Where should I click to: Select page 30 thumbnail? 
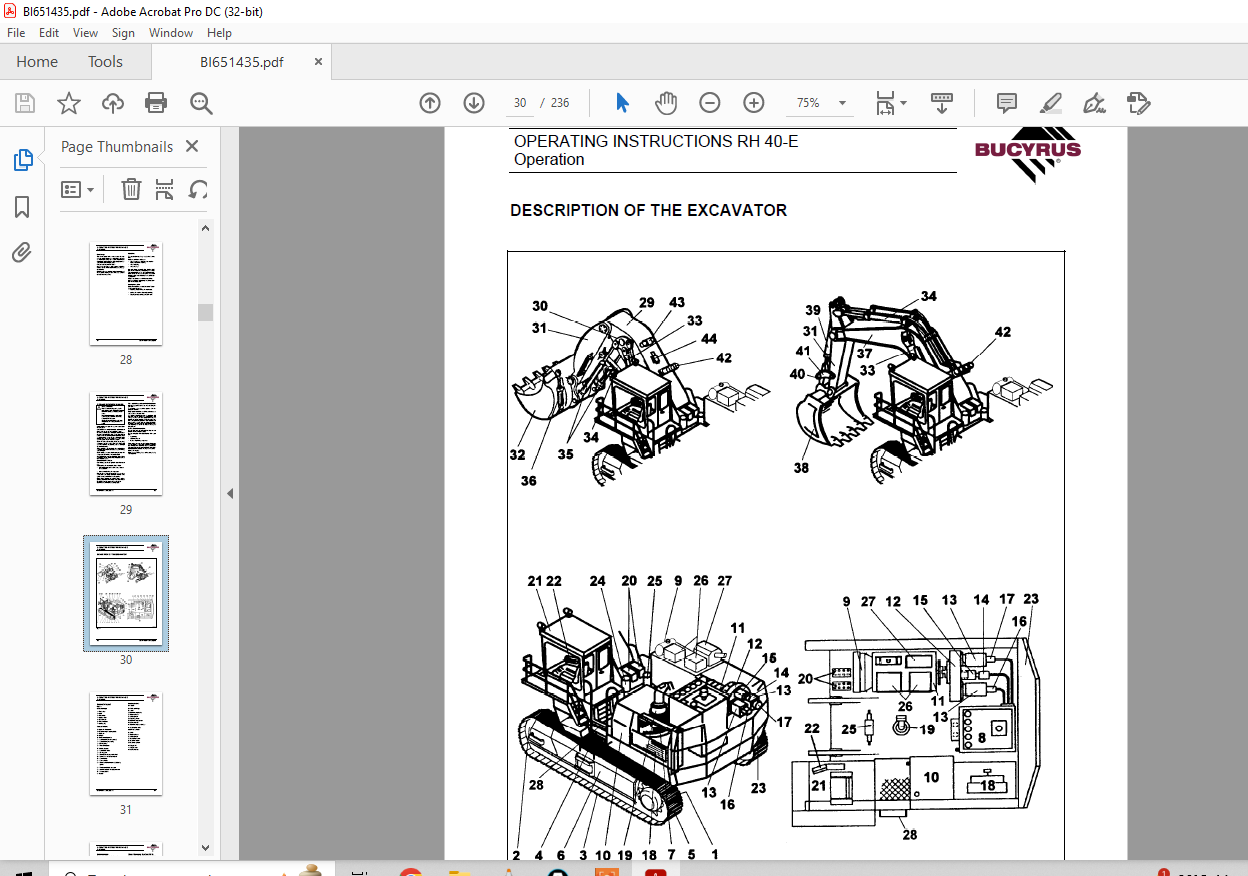click(126, 593)
